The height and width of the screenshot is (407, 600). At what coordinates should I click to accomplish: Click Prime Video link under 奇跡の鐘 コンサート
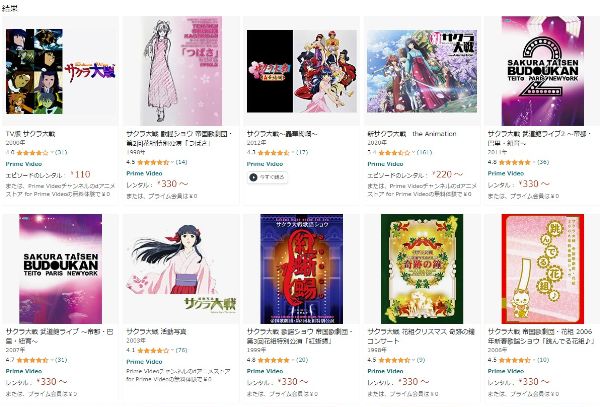[385, 371]
